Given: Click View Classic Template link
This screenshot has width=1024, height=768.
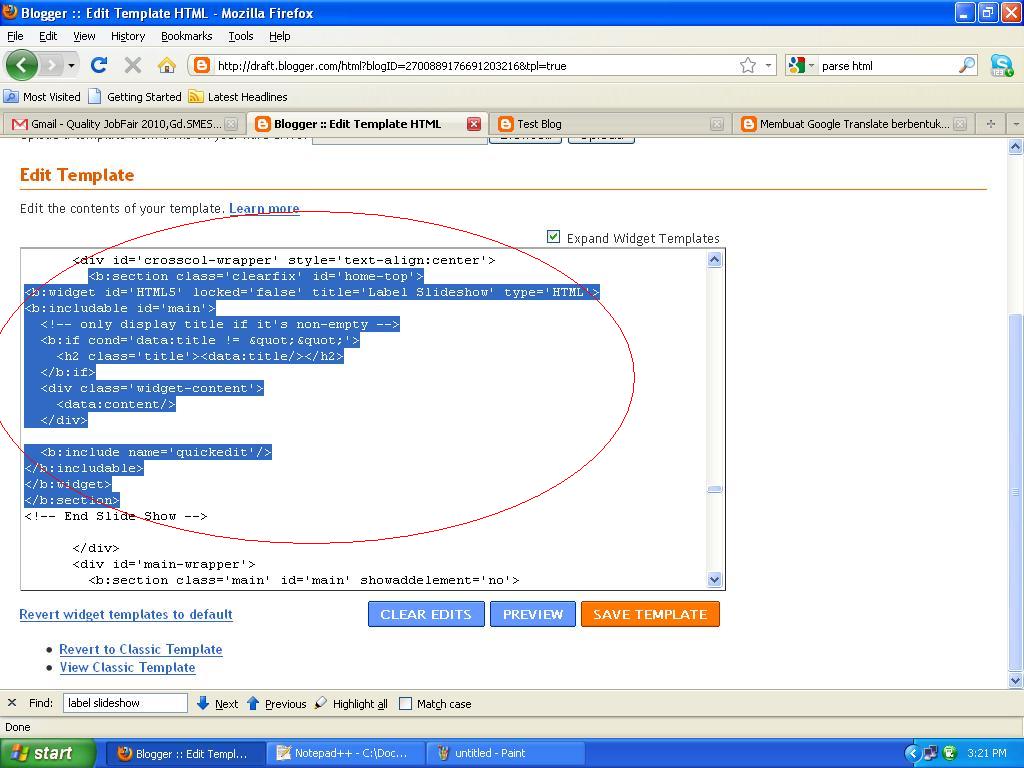Looking at the screenshot, I should tap(127, 667).
